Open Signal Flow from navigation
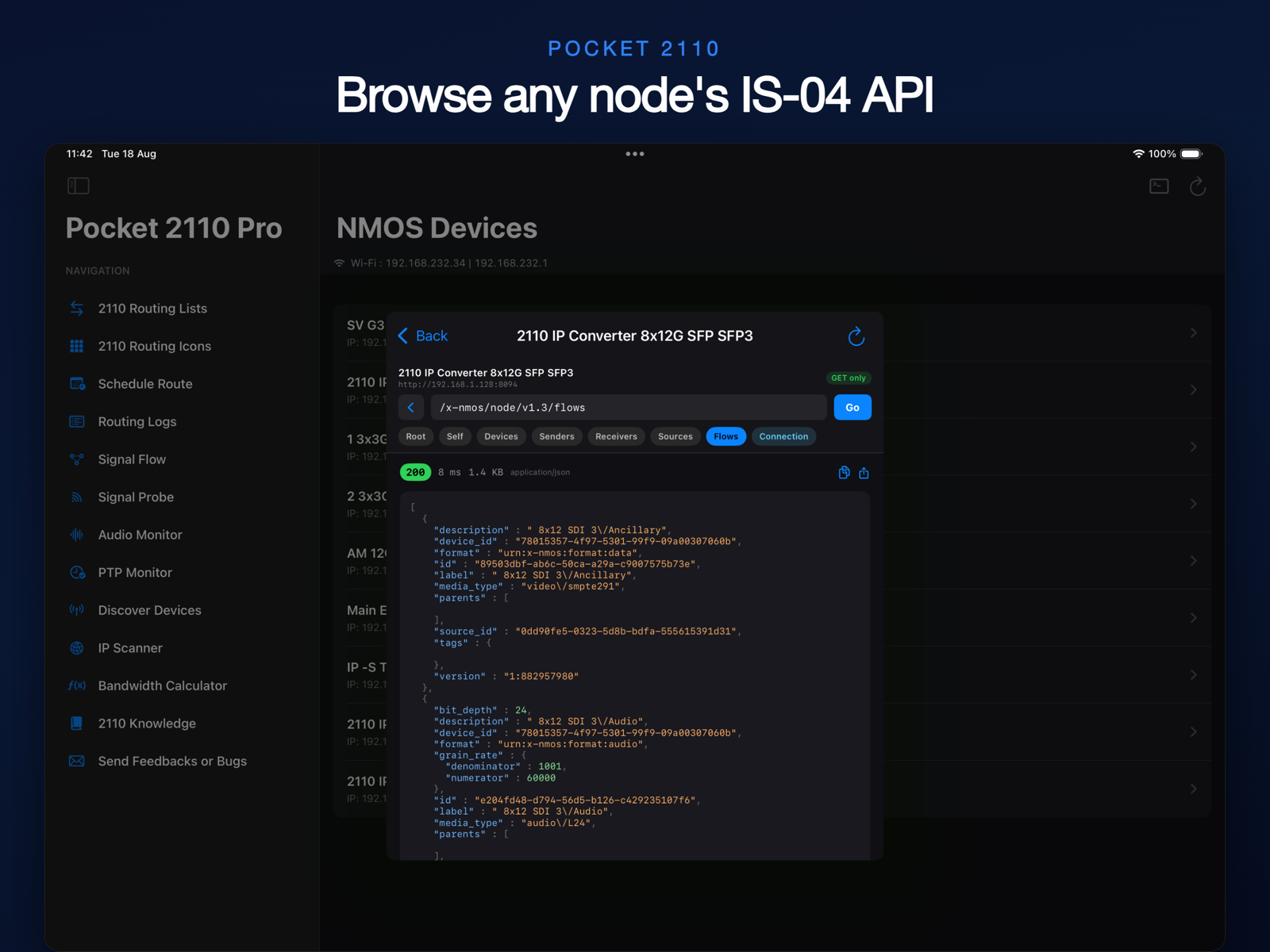 click(x=132, y=459)
